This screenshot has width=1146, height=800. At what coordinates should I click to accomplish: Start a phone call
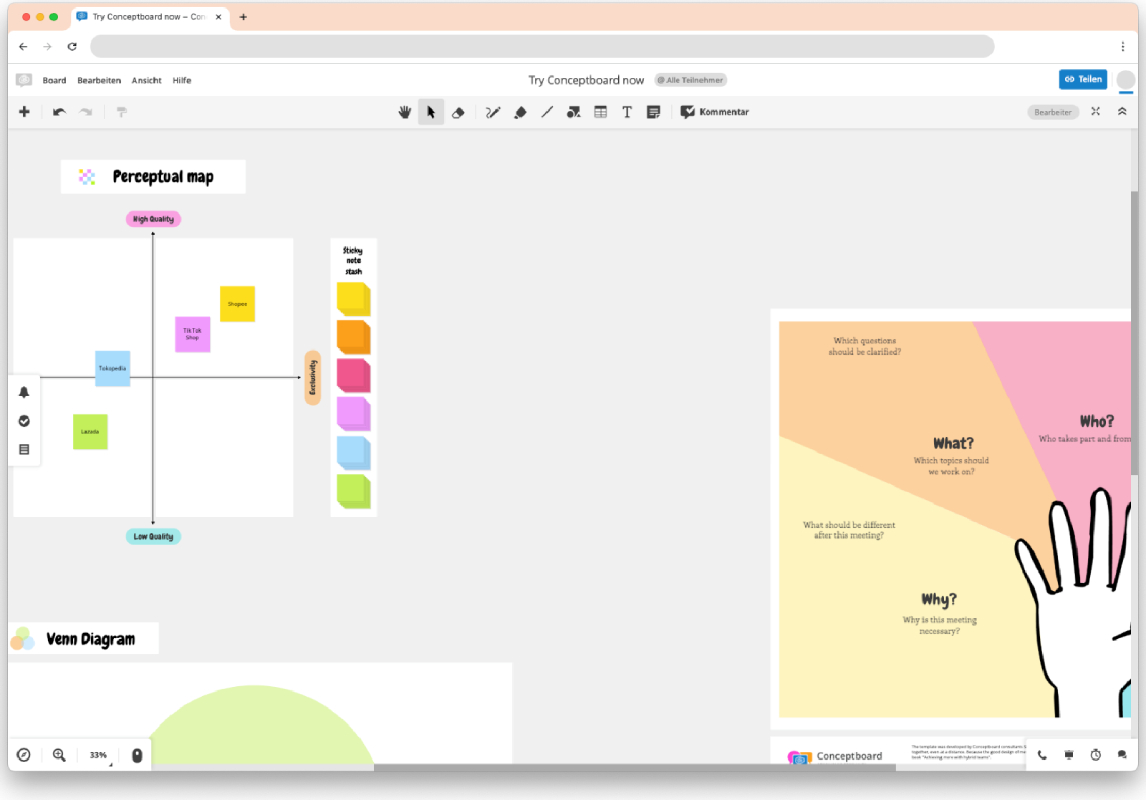(x=1042, y=755)
